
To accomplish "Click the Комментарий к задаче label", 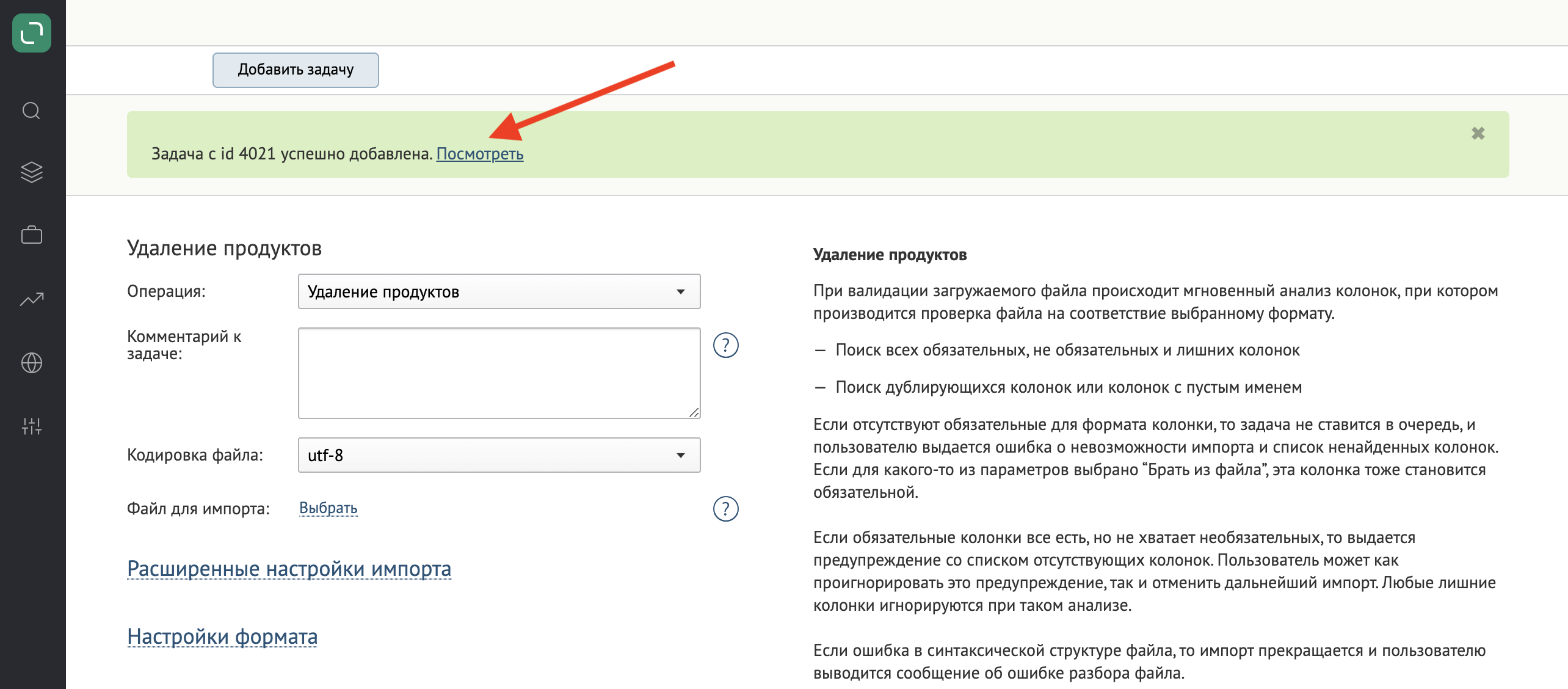I will 184,344.
